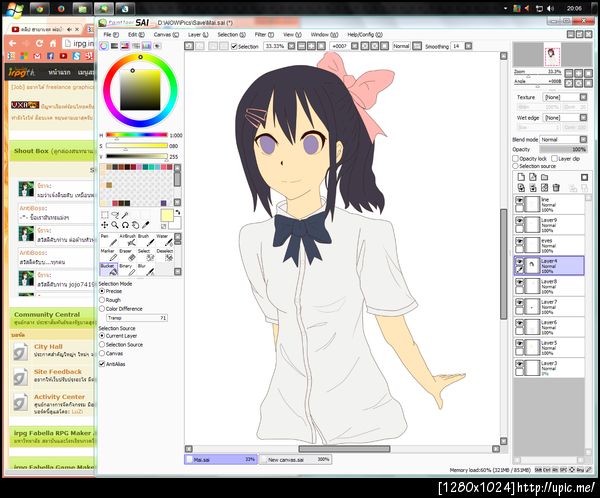Select the Blur tool
Screen dimensions: 600x498
(x=146, y=269)
